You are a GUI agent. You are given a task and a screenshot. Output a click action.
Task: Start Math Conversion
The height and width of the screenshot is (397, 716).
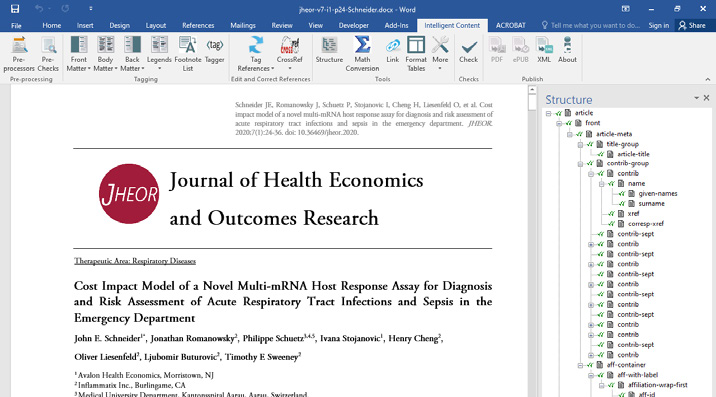(362, 54)
